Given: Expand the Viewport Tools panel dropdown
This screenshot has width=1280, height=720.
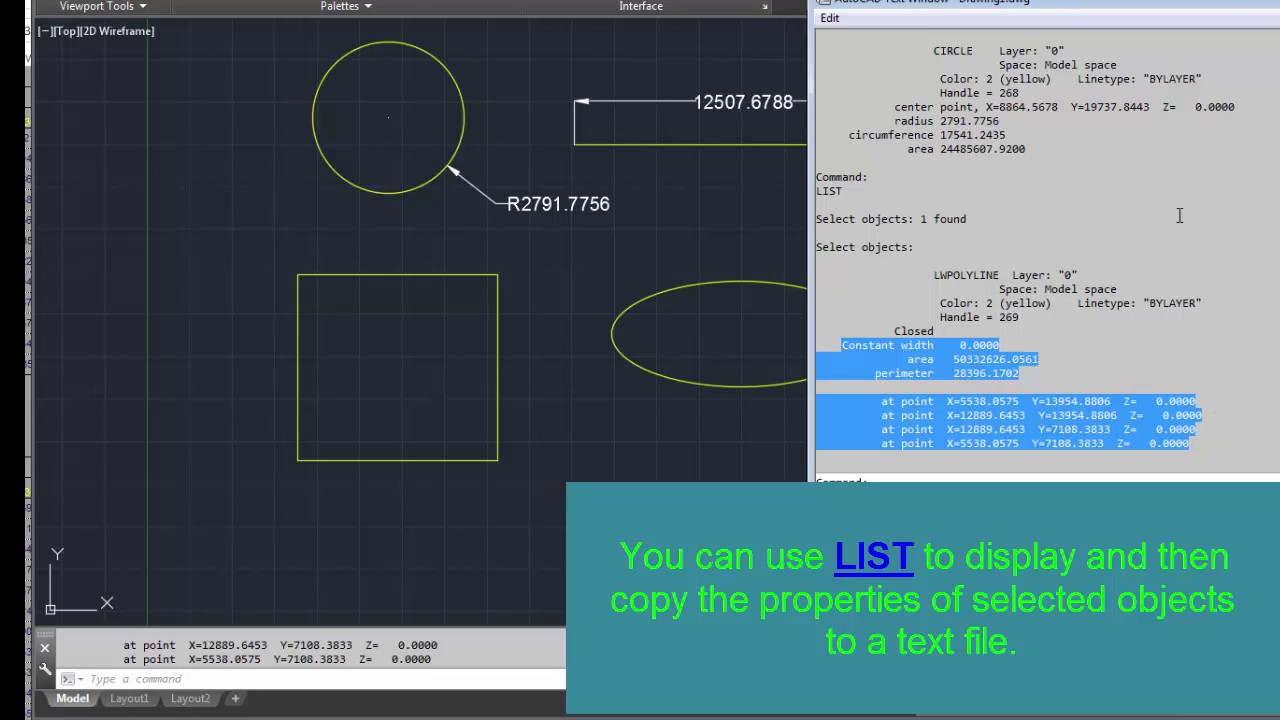Looking at the screenshot, I should (103, 6).
